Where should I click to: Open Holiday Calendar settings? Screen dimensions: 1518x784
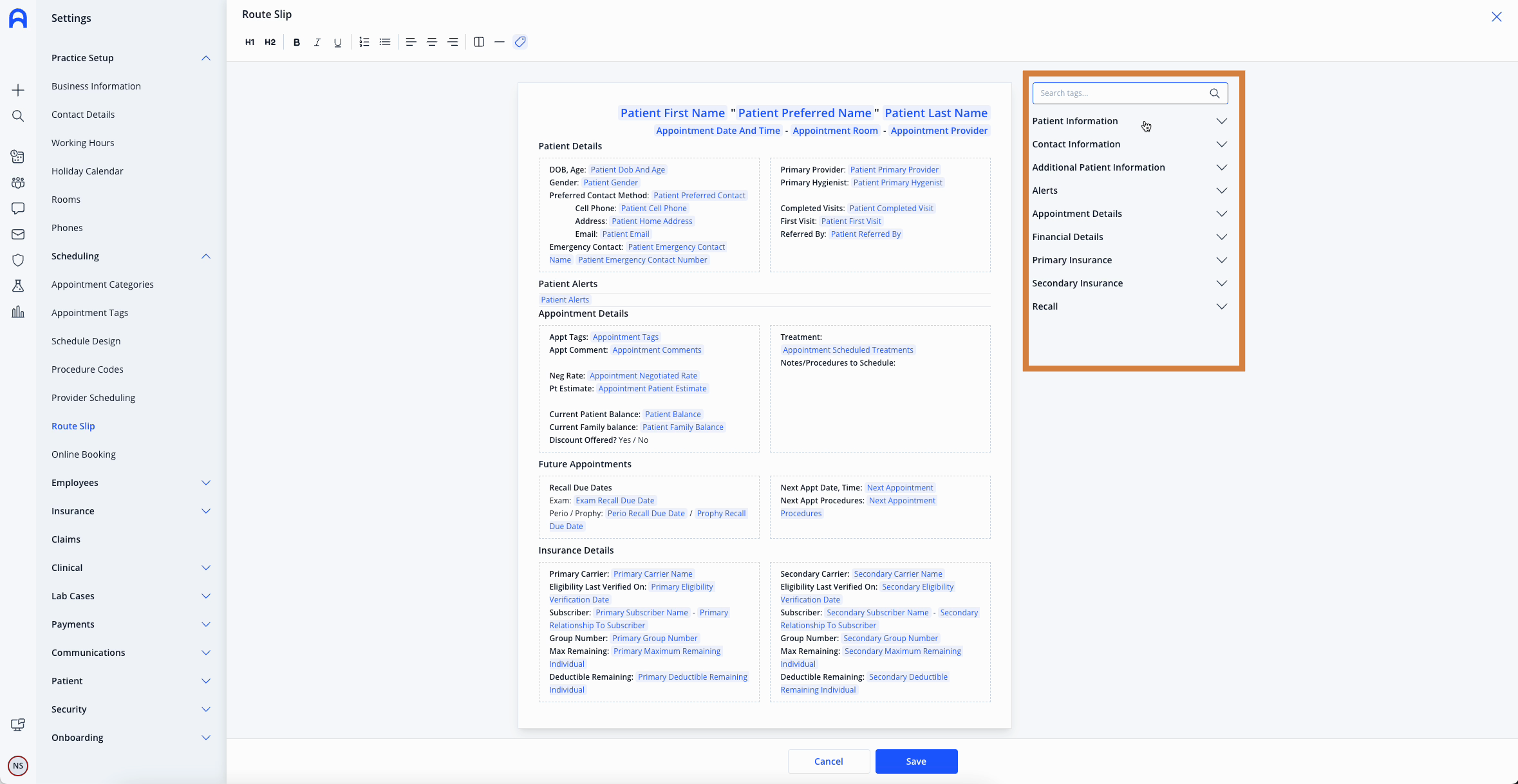pyautogui.click(x=87, y=171)
